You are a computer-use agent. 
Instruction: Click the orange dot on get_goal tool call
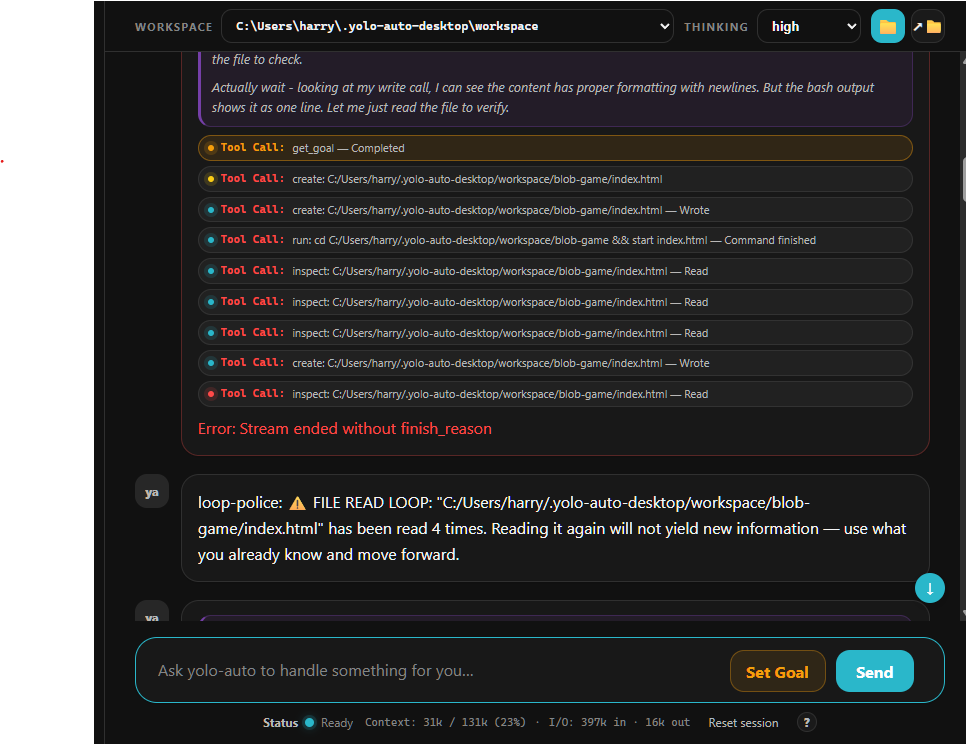211,148
